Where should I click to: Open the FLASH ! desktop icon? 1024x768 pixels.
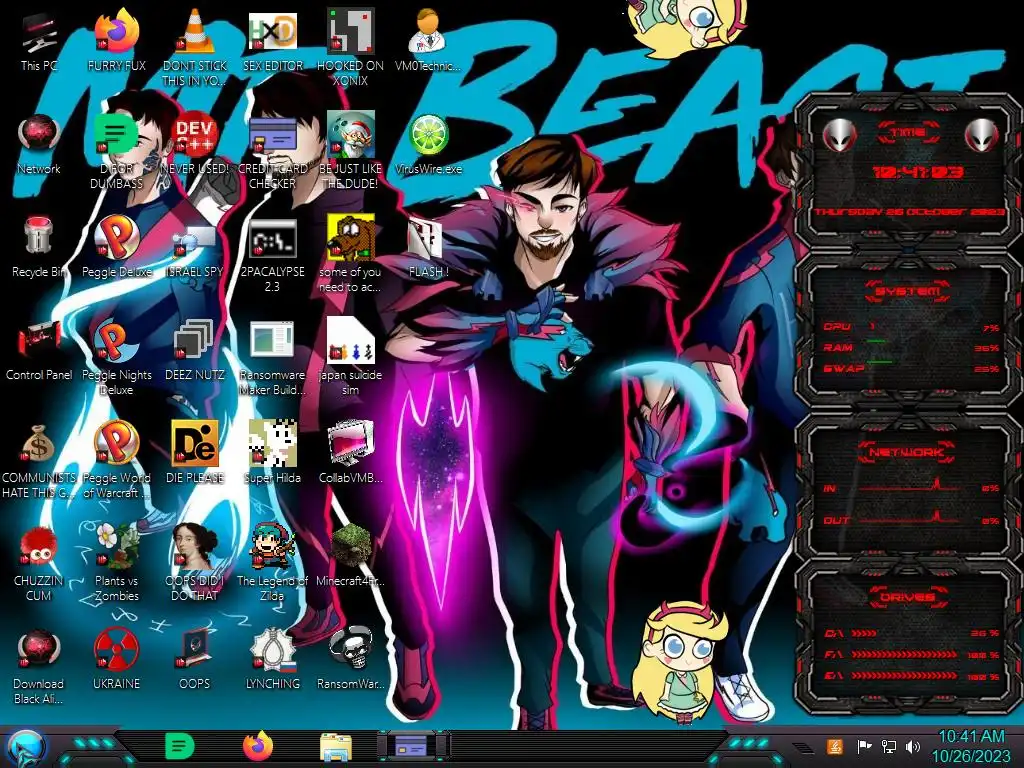428,248
